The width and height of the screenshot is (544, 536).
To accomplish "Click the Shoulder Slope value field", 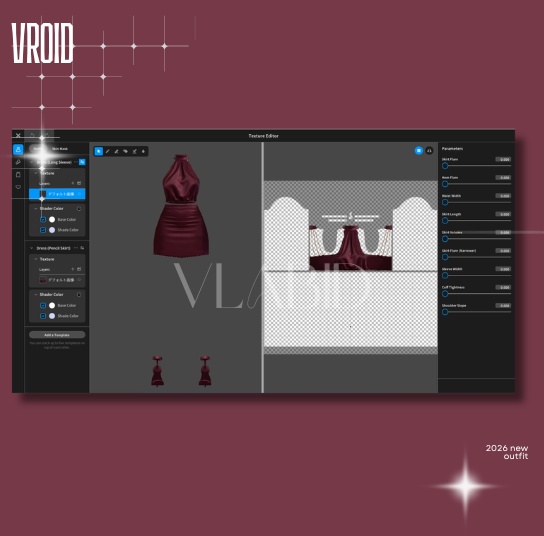I will click(503, 306).
